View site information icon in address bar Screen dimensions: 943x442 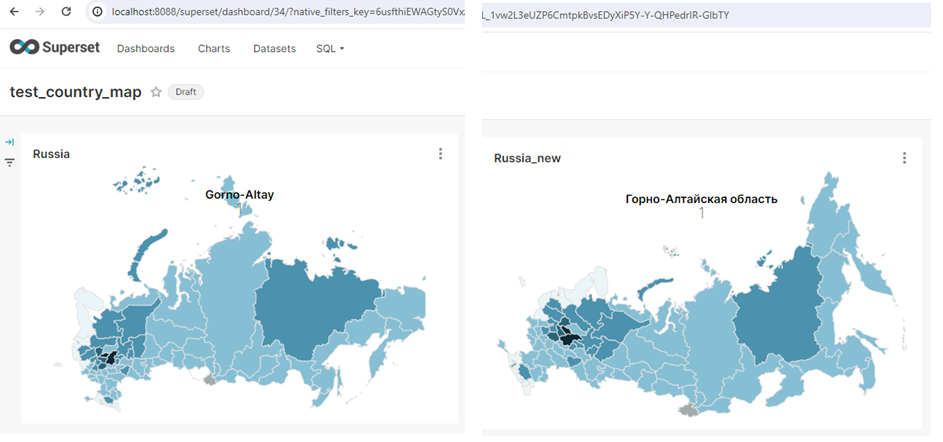click(99, 11)
